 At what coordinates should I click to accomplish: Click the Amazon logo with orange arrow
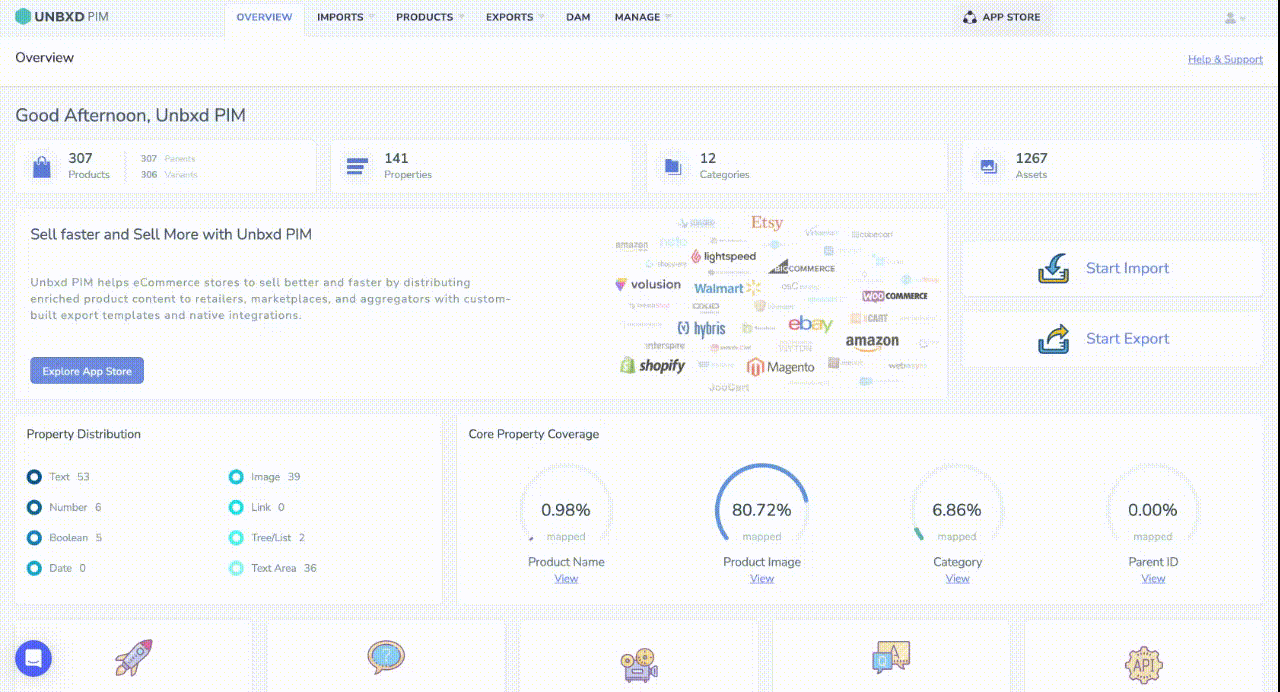(x=872, y=342)
